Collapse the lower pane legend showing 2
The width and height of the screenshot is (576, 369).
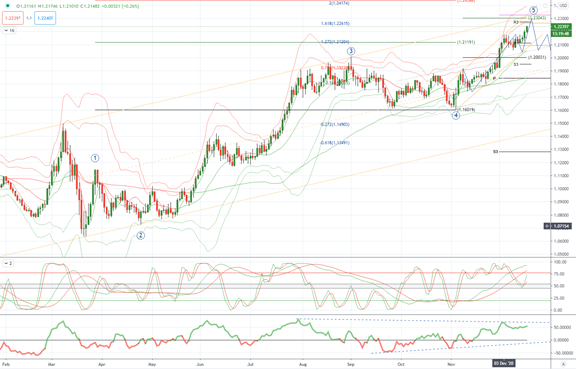click(x=8, y=263)
